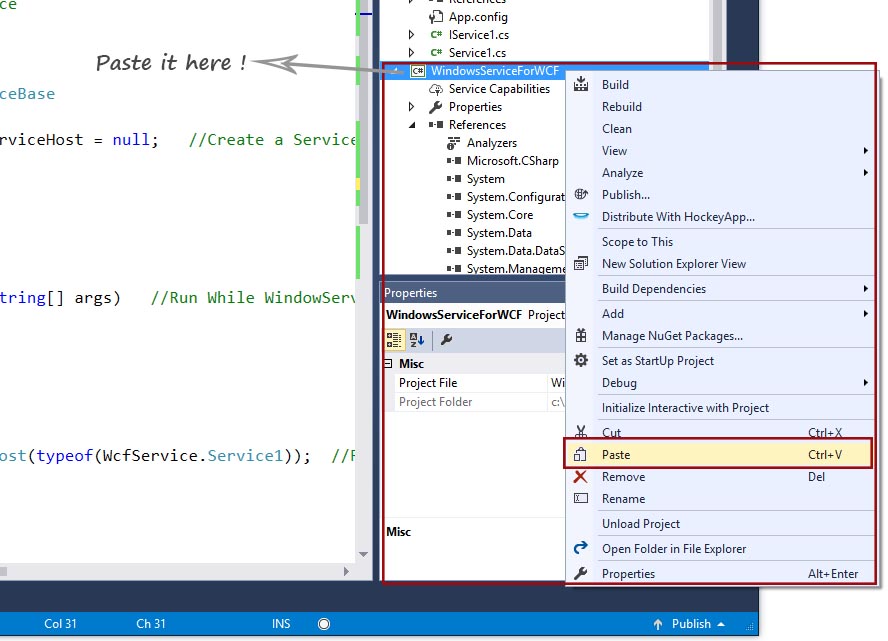
Task: Choose Clean from the context menu
Action: 617,129
